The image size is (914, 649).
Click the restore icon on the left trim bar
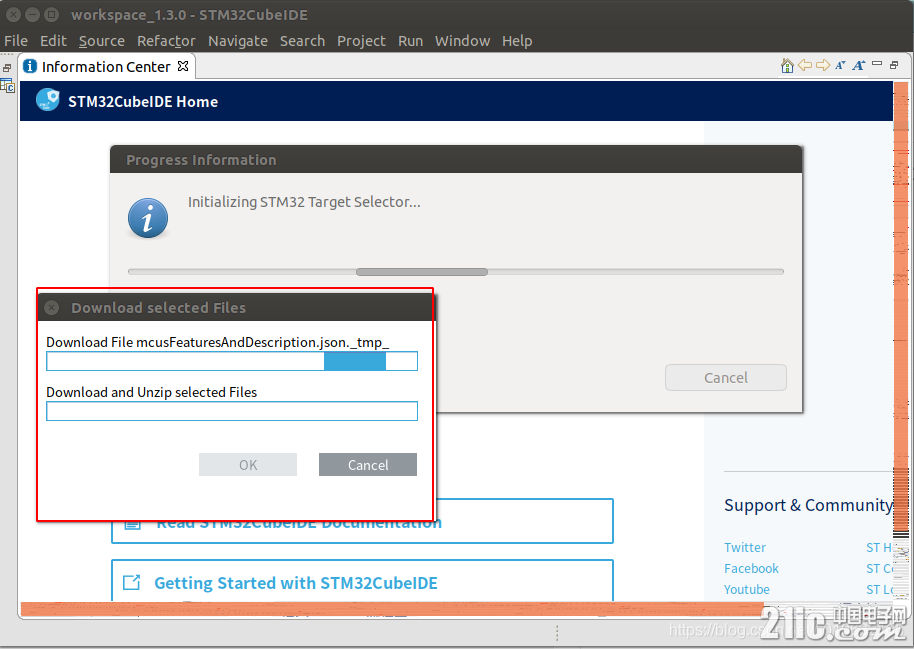[7, 68]
